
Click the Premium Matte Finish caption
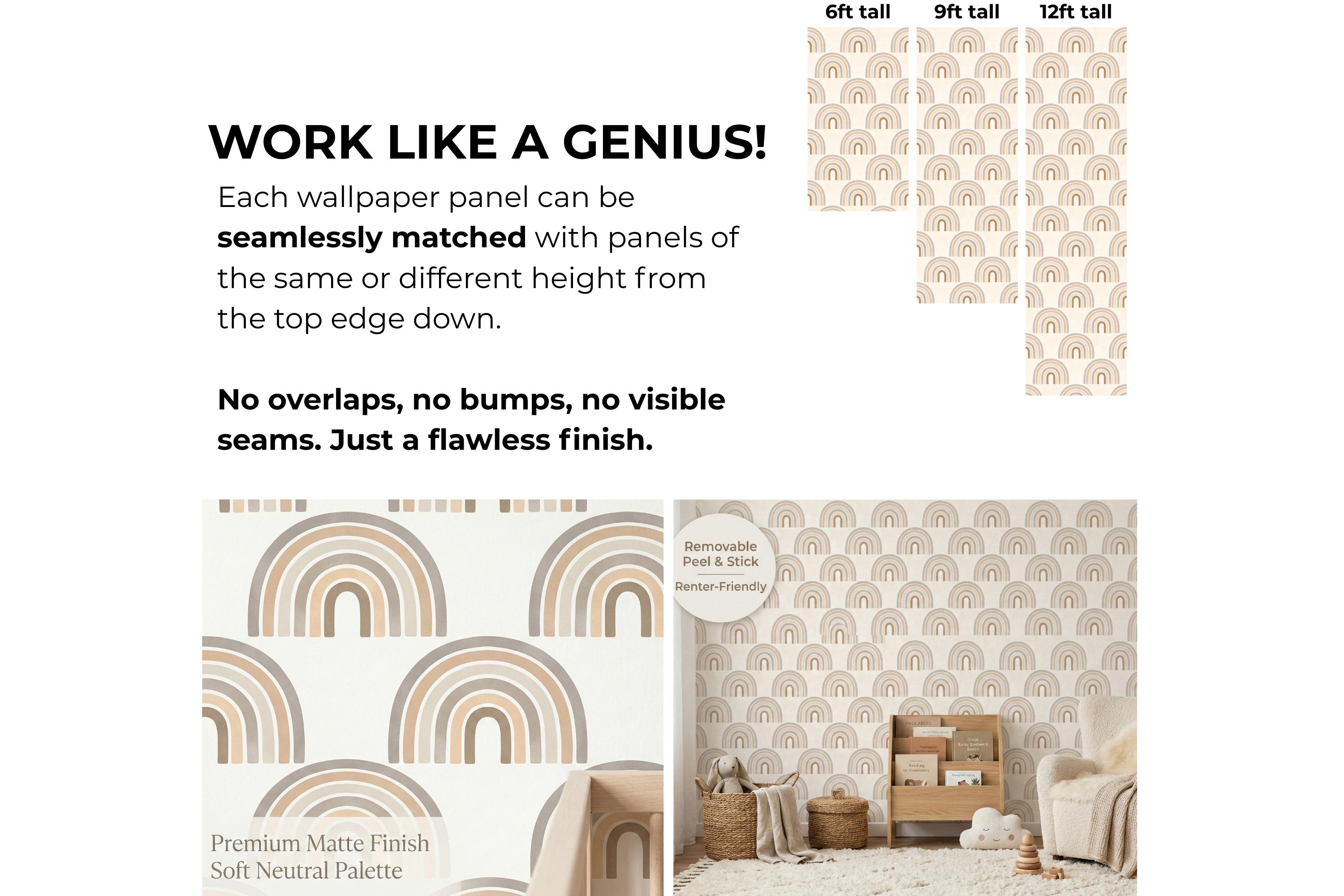coord(320,844)
